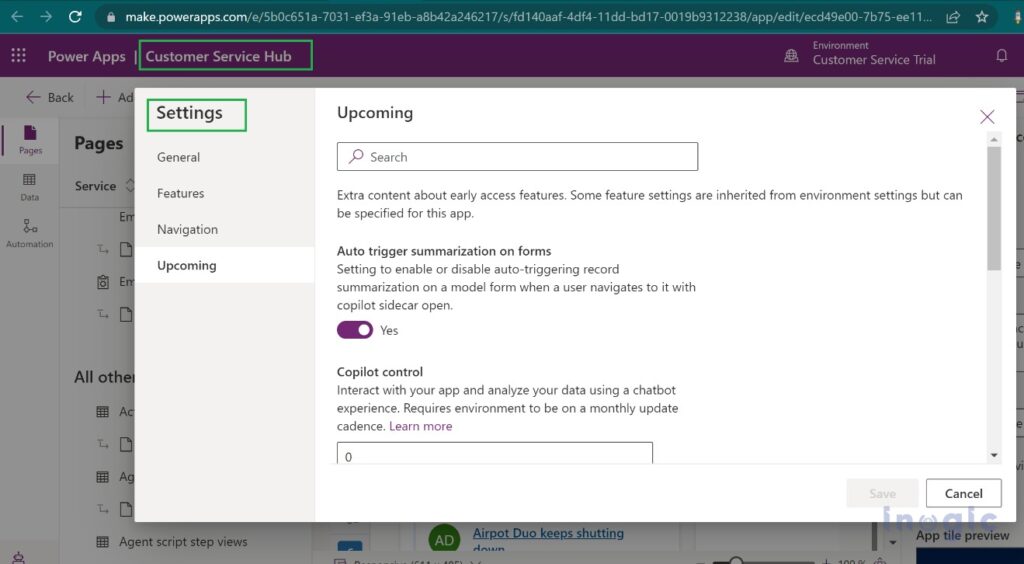Select the Agent script step views row
The height and width of the screenshot is (564, 1024).
pyautogui.click(x=183, y=542)
